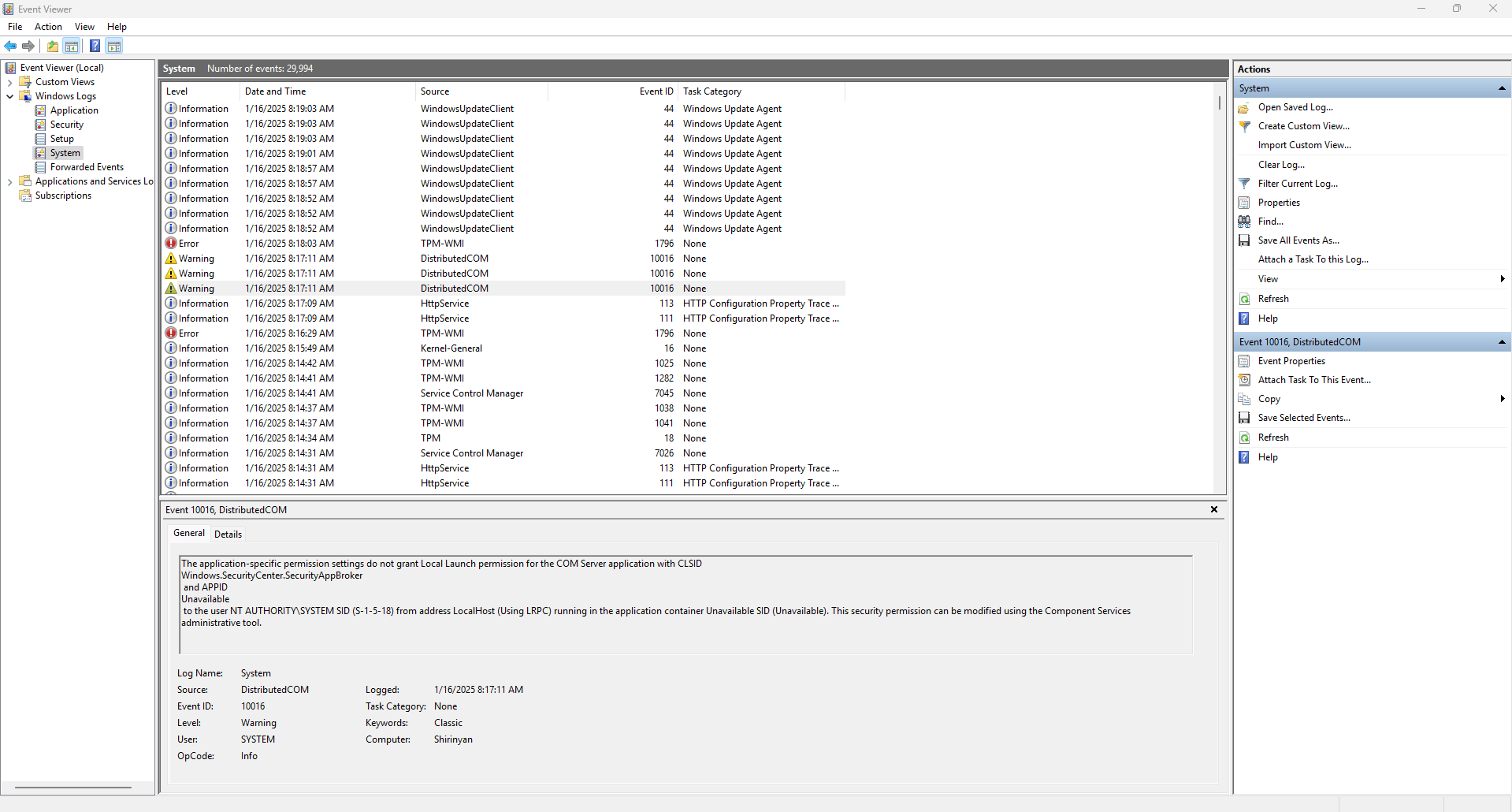Select the Application log in the tree

74,110
